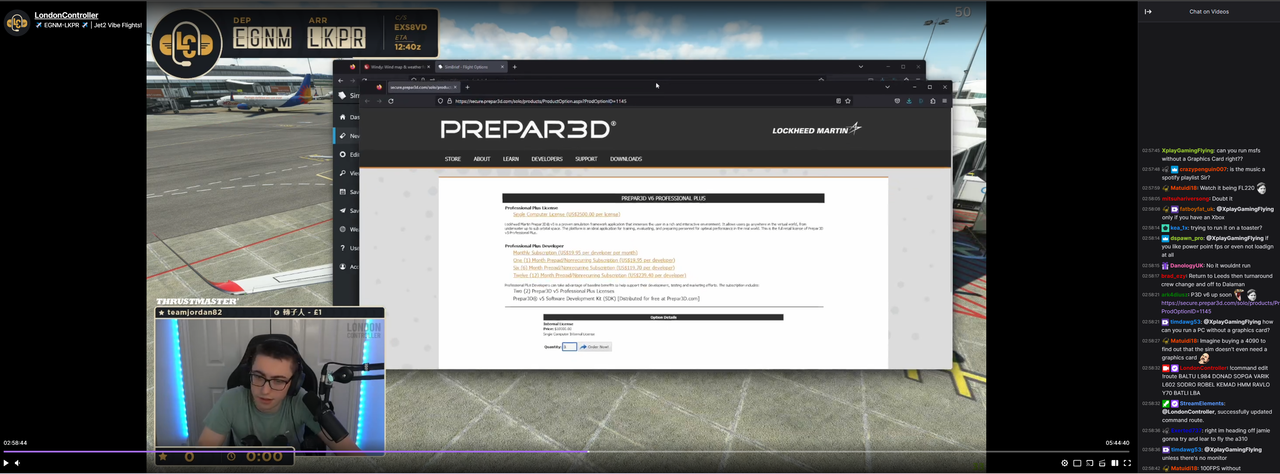This screenshot has width=1280, height=474.
Task: Open Firefox menu in Prepar3D window
Action: [x=944, y=100]
